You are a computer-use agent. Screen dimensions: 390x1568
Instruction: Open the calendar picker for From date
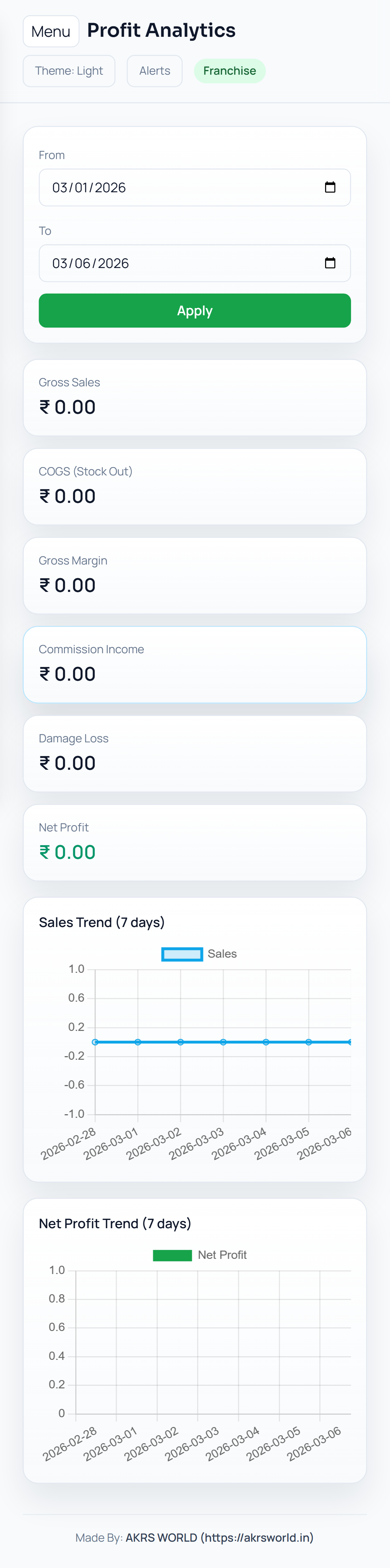[x=330, y=188]
